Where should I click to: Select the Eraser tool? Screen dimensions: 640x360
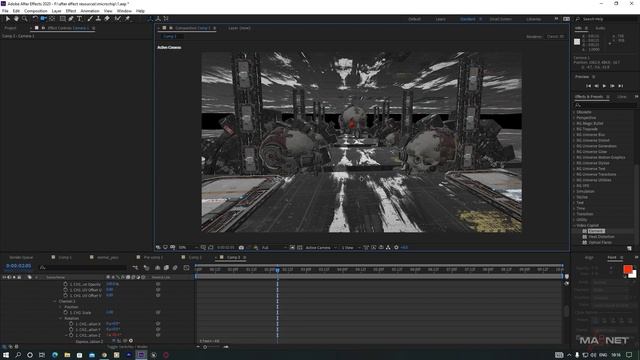pos(107,19)
